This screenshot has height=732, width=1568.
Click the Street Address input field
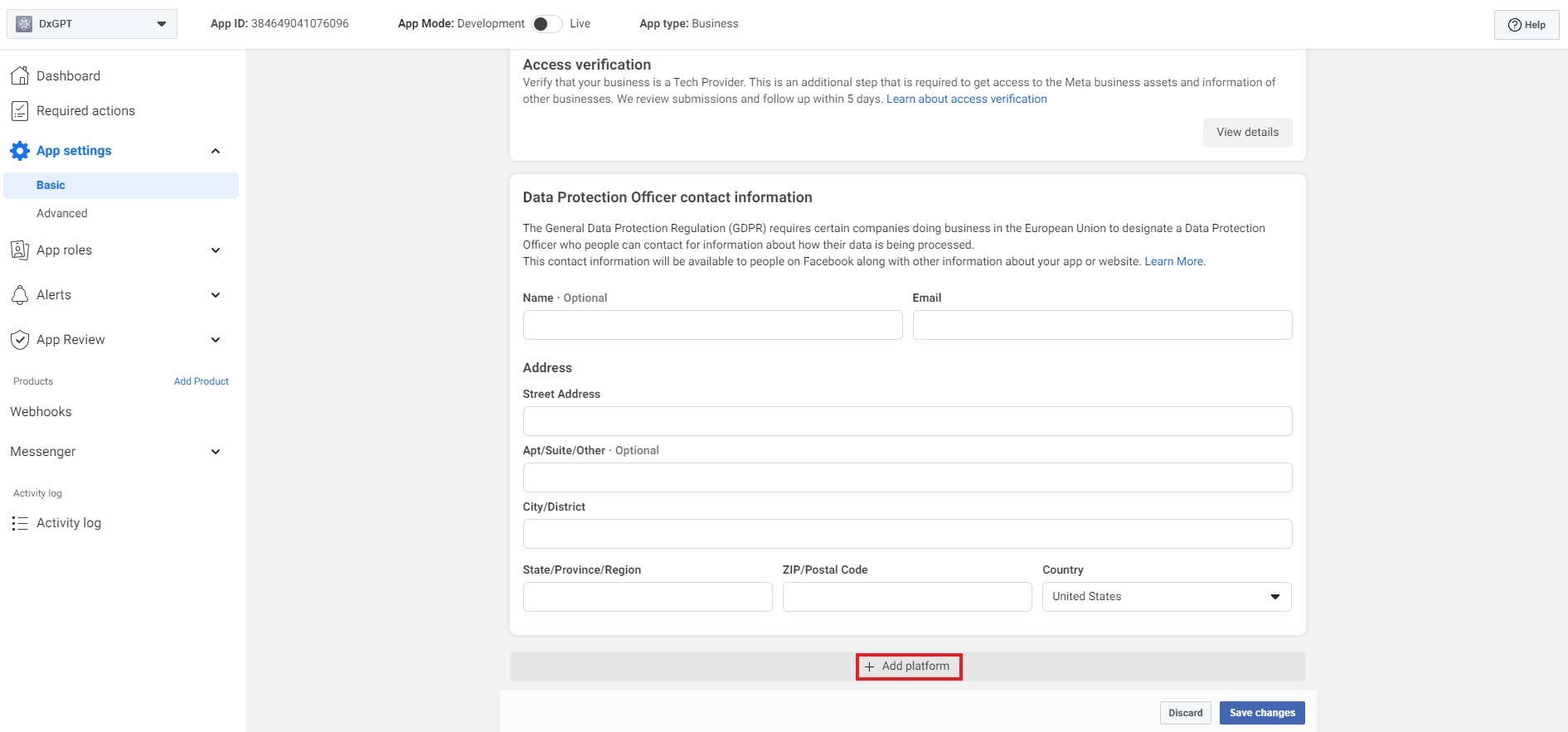[x=907, y=421]
